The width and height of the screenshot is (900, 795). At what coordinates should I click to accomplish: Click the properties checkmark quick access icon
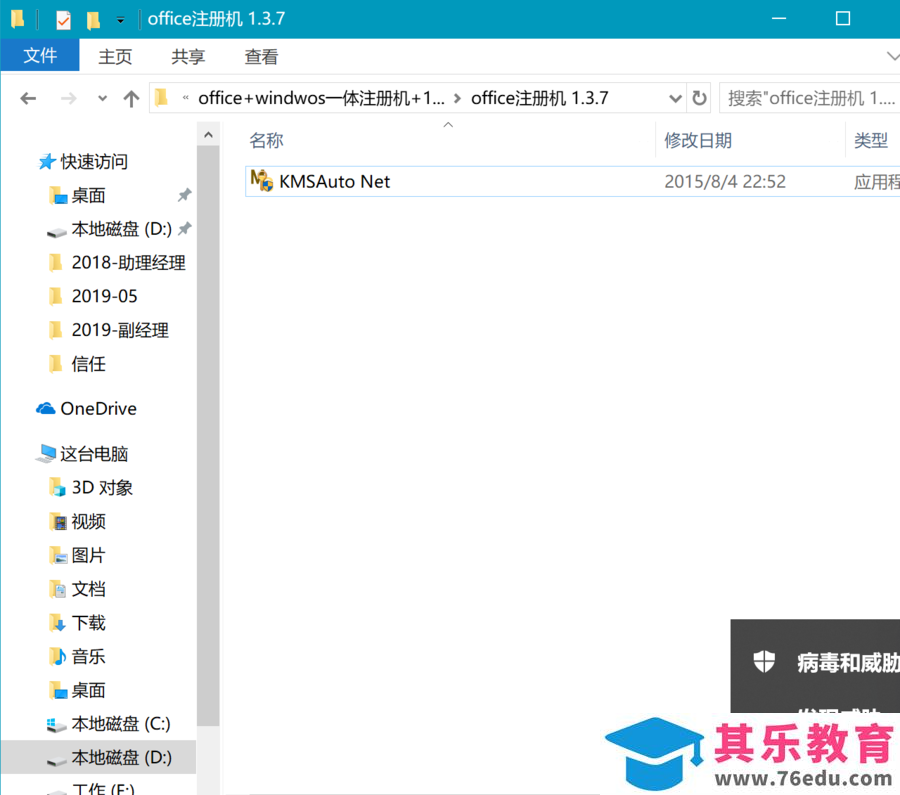(63, 20)
